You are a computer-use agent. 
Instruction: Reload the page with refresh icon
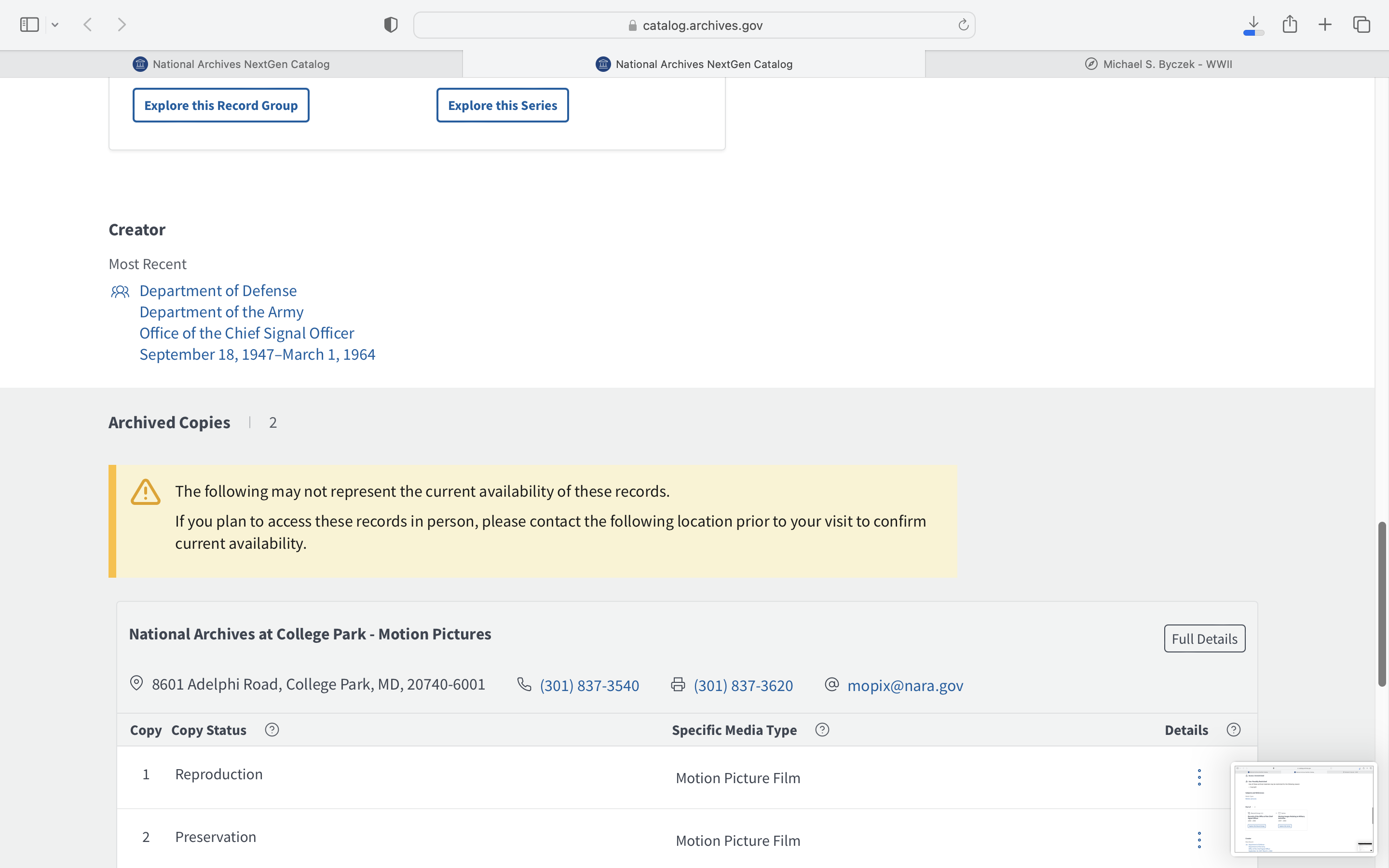(963, 25)
